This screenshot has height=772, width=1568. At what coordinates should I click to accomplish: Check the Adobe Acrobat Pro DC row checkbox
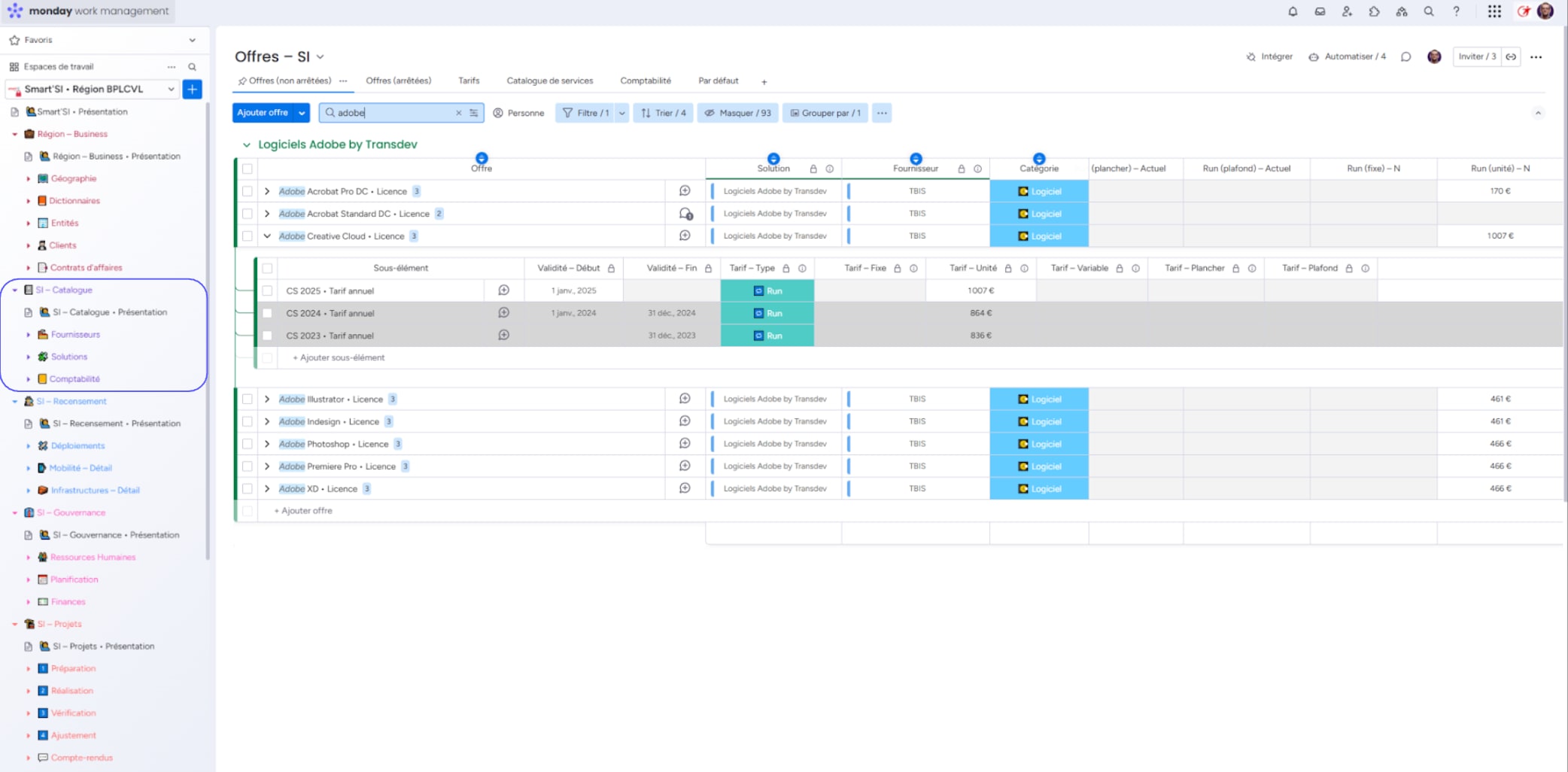tap(248, 191)
